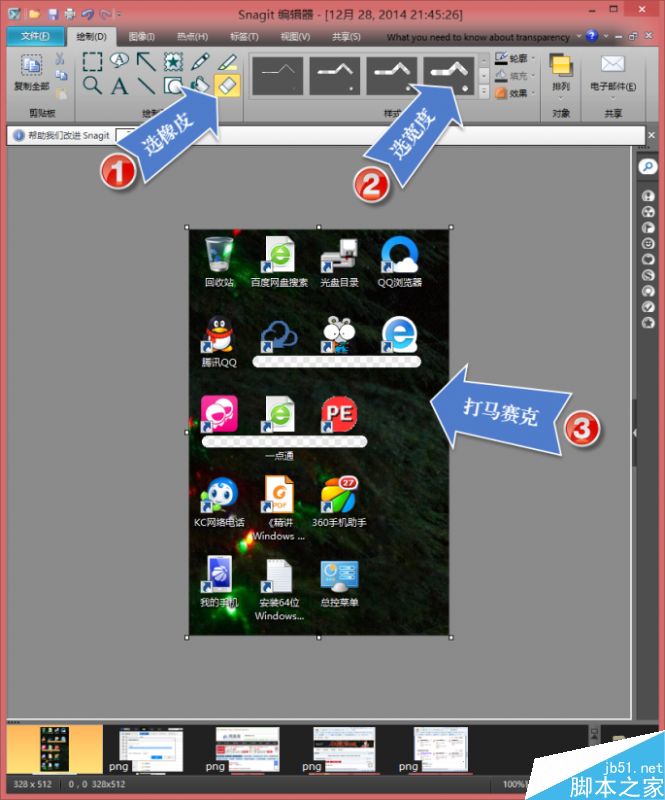665x800 pixels.
Task: Close the Snagit improvement info bar
Action: tap(652, 135)
